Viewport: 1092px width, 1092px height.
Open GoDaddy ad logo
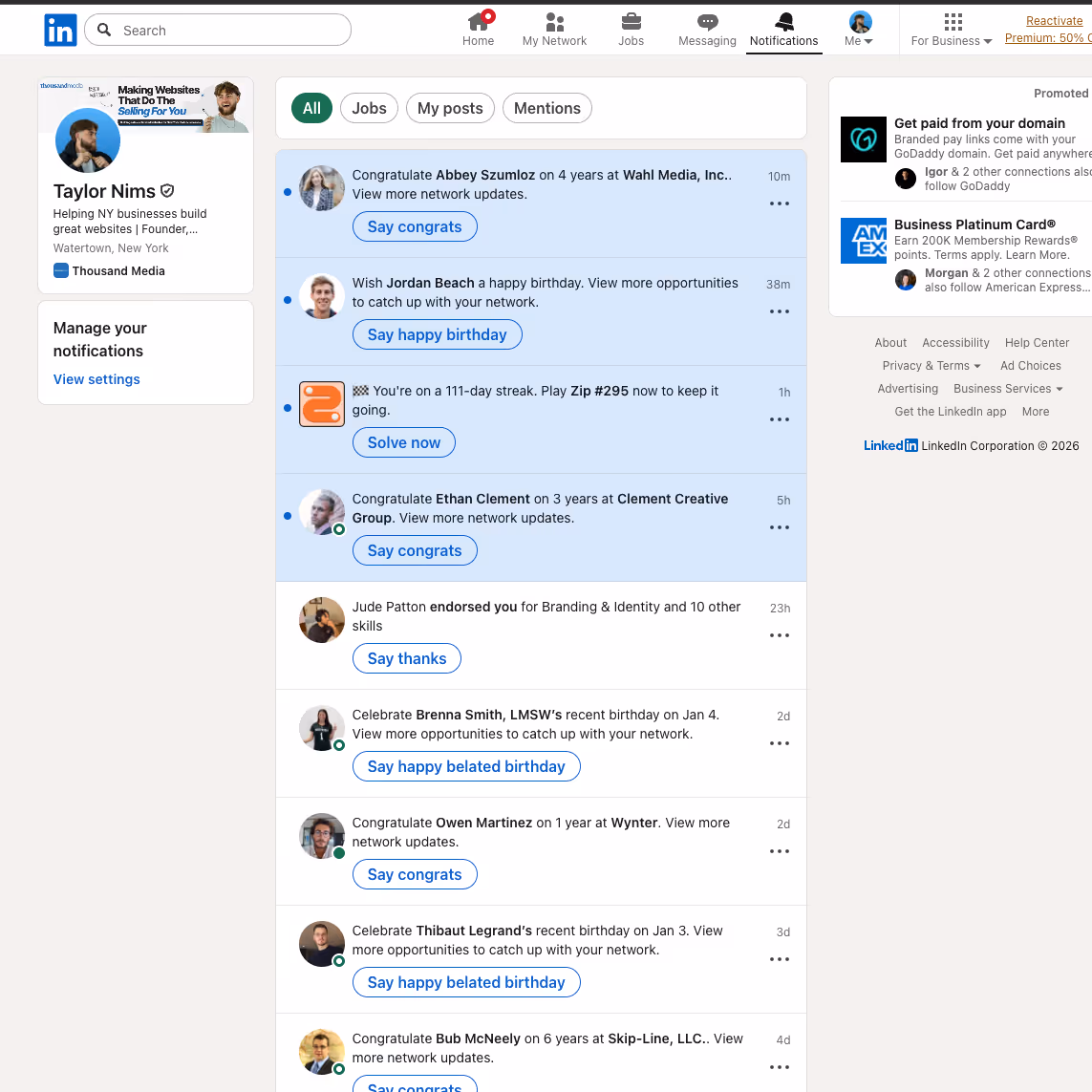tap(864, 139)
